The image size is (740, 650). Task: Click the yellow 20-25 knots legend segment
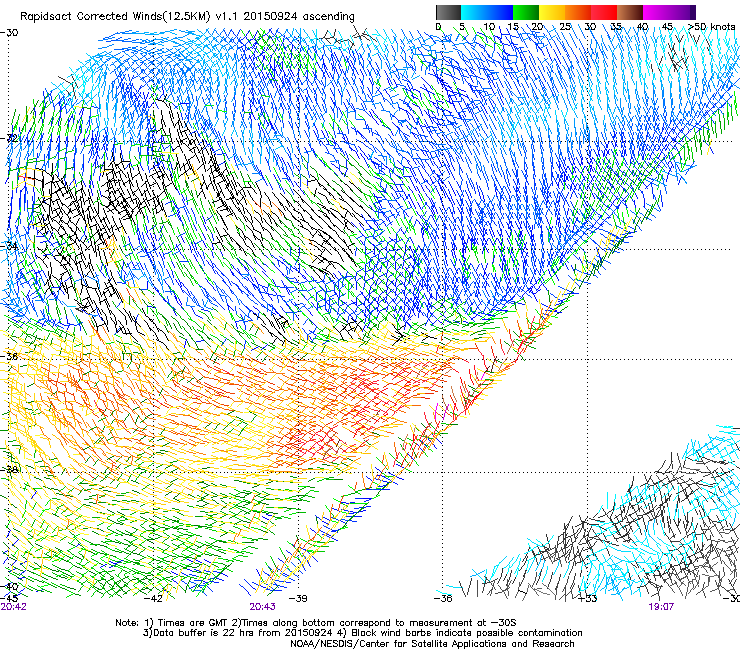click(x=552, y=12)
